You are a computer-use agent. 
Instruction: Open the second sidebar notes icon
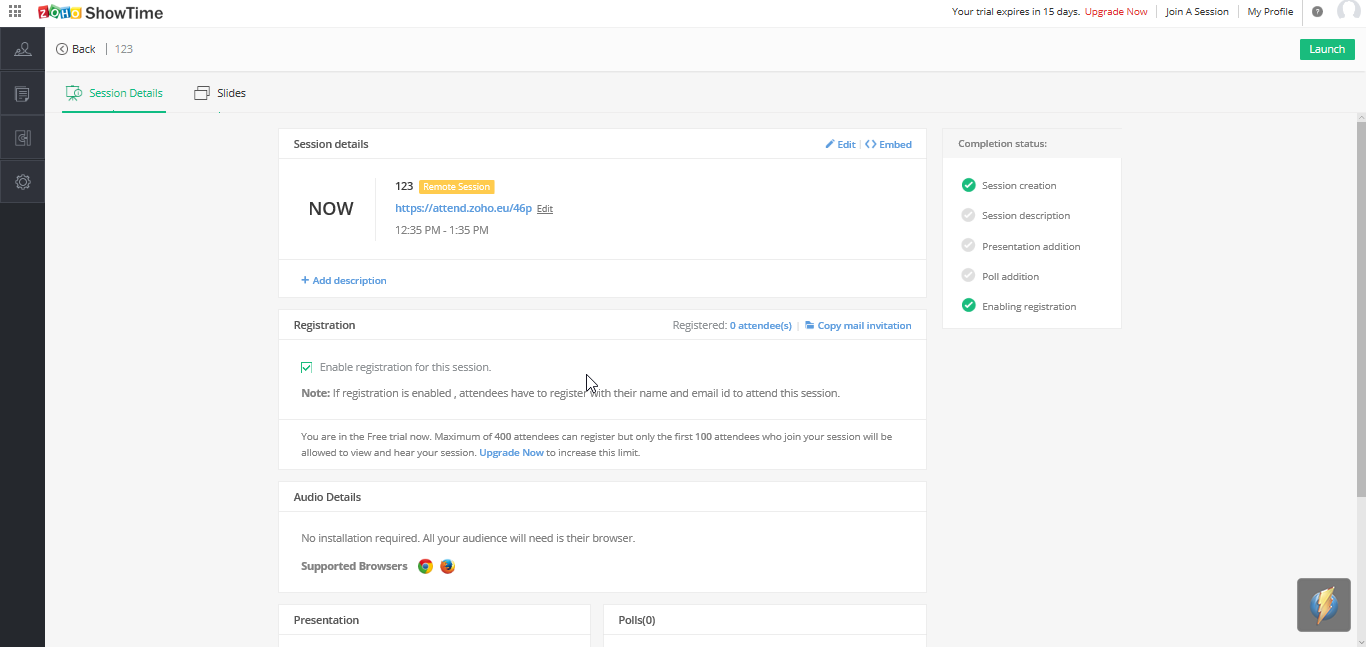(22, 94)
